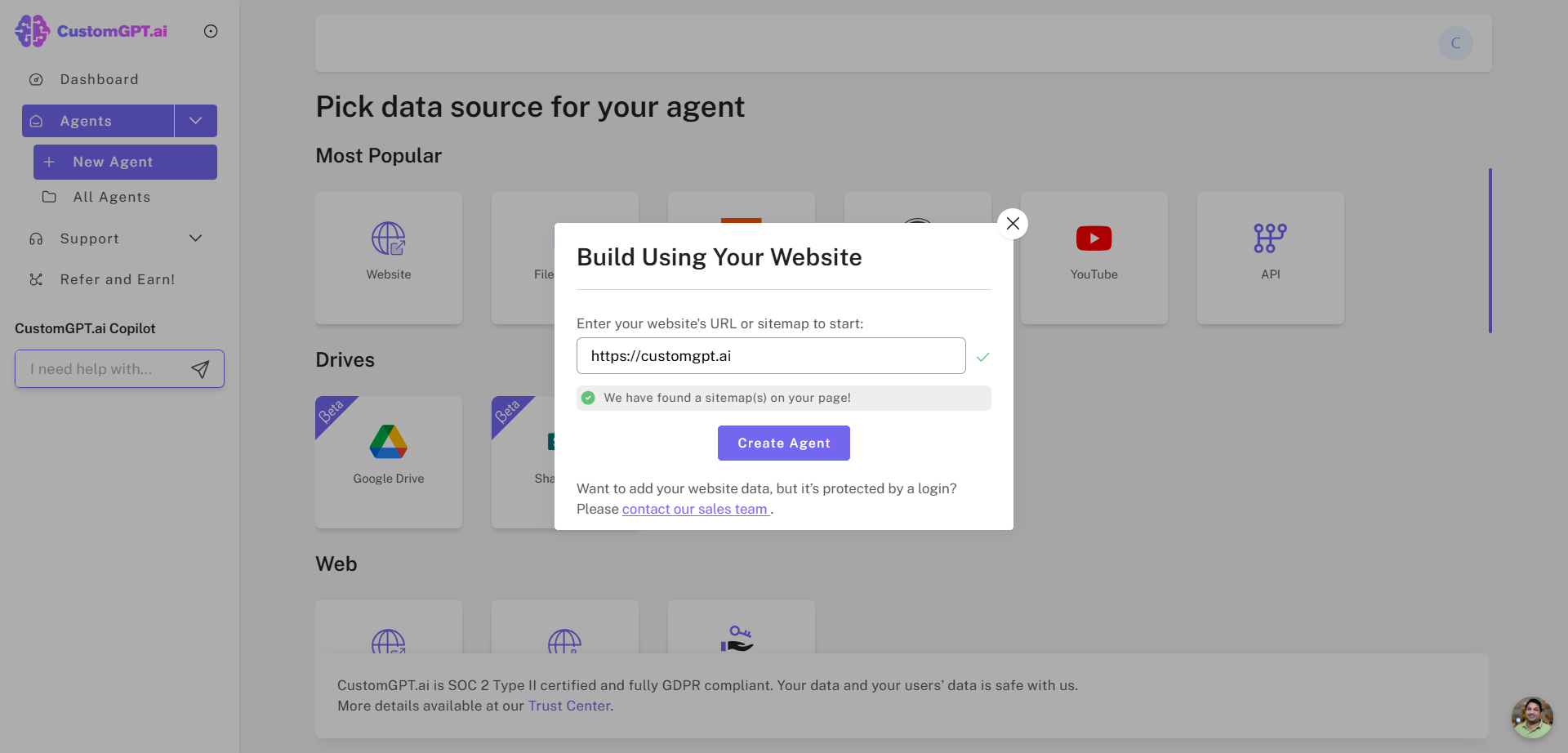Expand the Support section chevron
The width and height of the screenshot is (1568, 753).
[196, 238]
